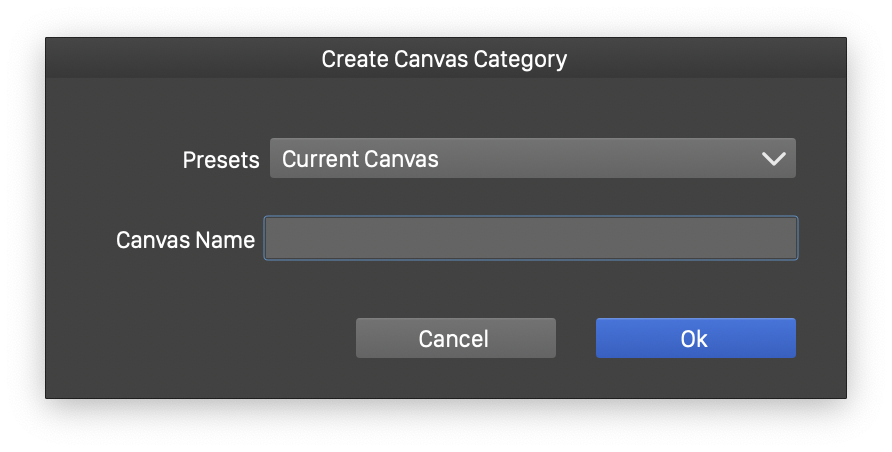Open the Presets dropdown menu
Screen dimensions: 892x452
tap(532, 159)
